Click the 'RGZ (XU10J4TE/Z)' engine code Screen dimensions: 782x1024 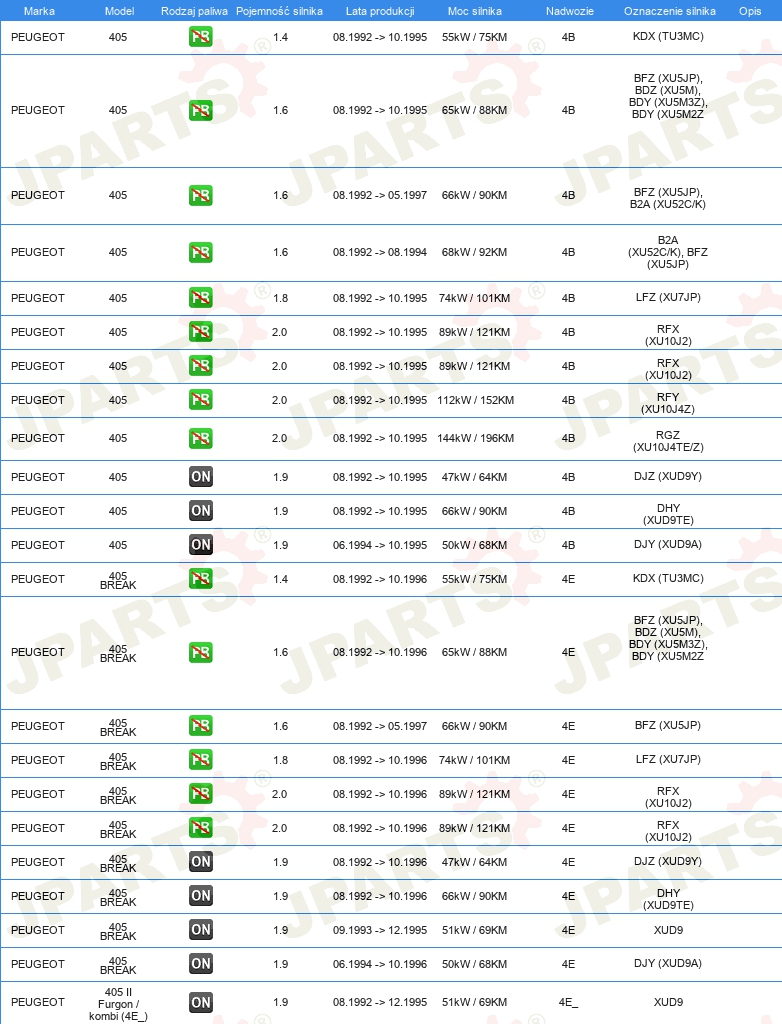coord(668,441)
